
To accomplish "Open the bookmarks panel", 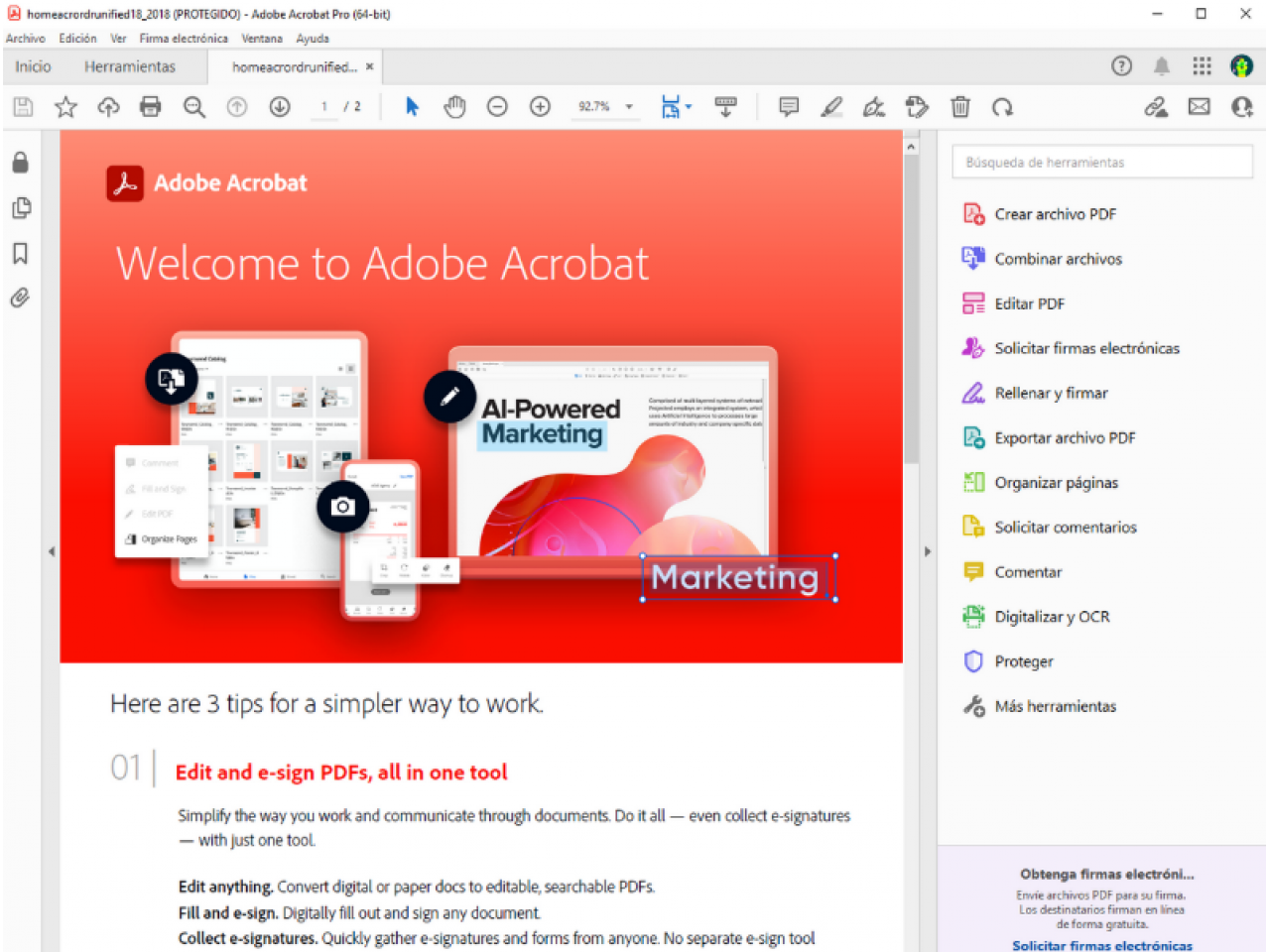I will 20,253.
